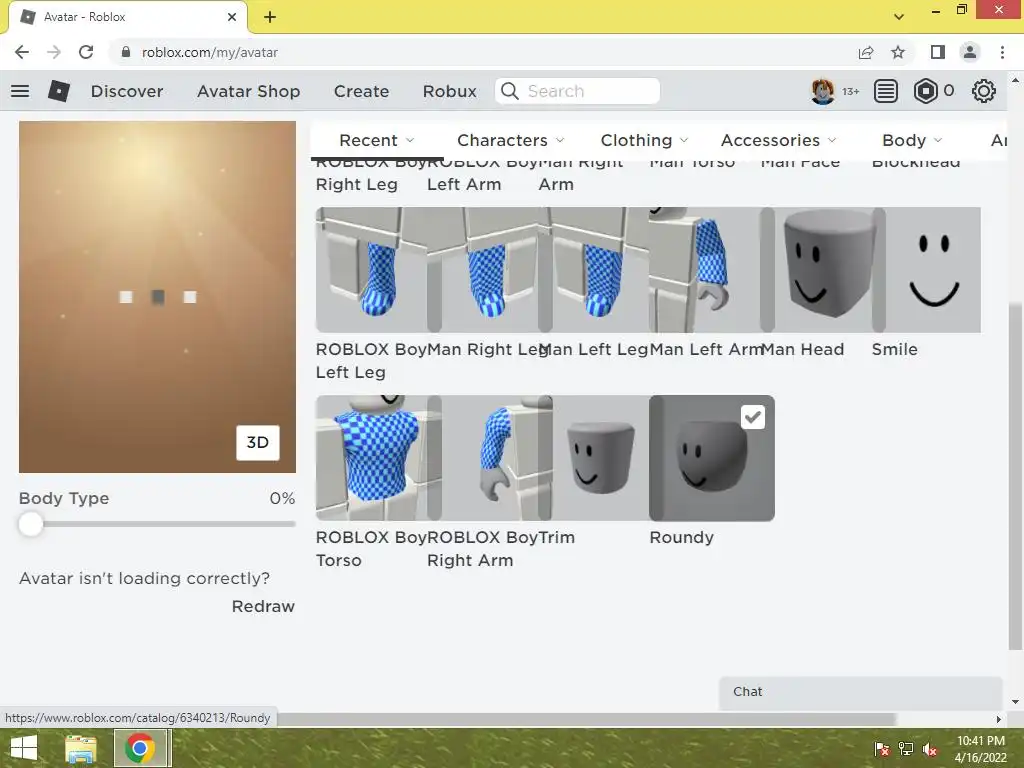Open File Explorer from the taskbar
Screen dimensions: 1024x768
point(80,748)
